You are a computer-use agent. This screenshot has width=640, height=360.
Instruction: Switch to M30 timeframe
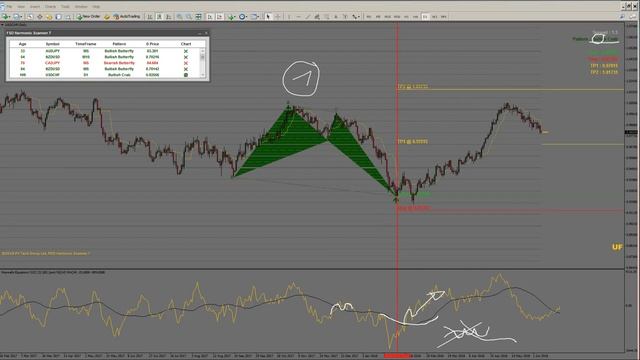click(x=397, y=17)
